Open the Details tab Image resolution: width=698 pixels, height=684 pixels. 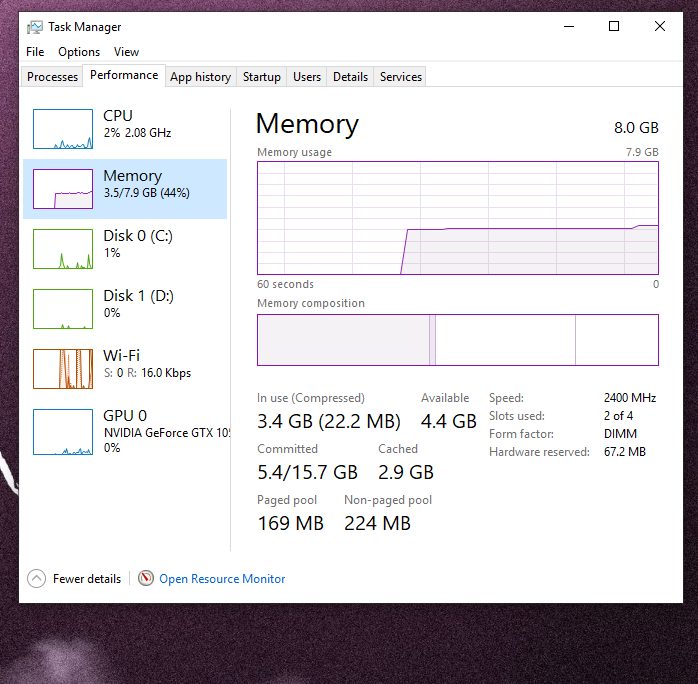click(x=350, y=77)
